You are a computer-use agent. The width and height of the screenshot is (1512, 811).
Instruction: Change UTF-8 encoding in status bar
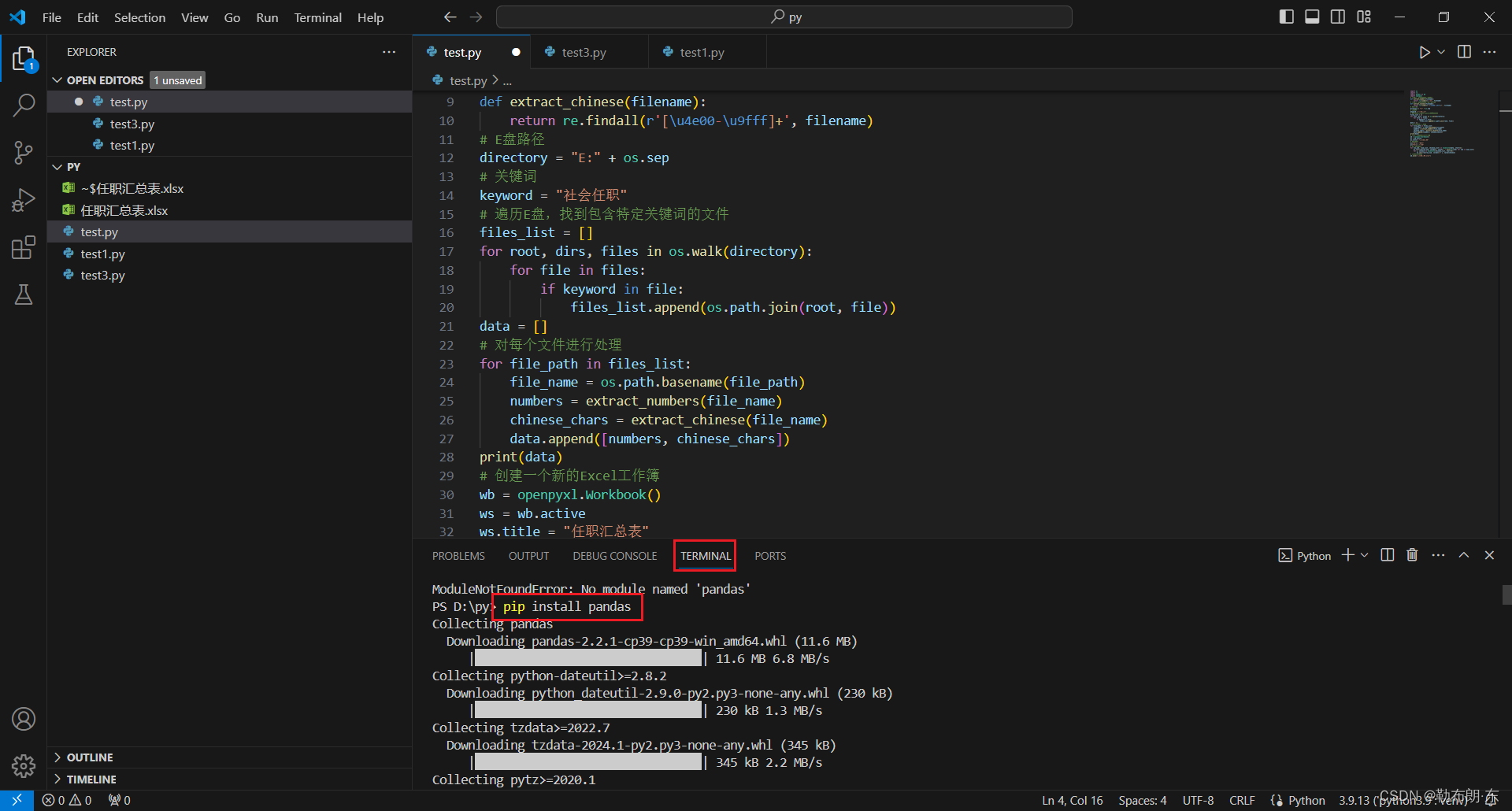click(x=1198, y=800)
